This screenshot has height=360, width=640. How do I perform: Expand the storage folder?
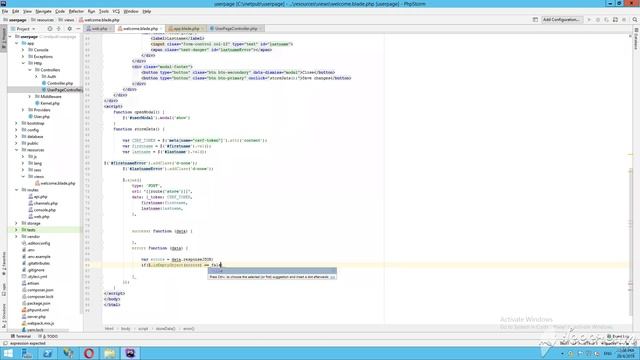click(17, 223)
